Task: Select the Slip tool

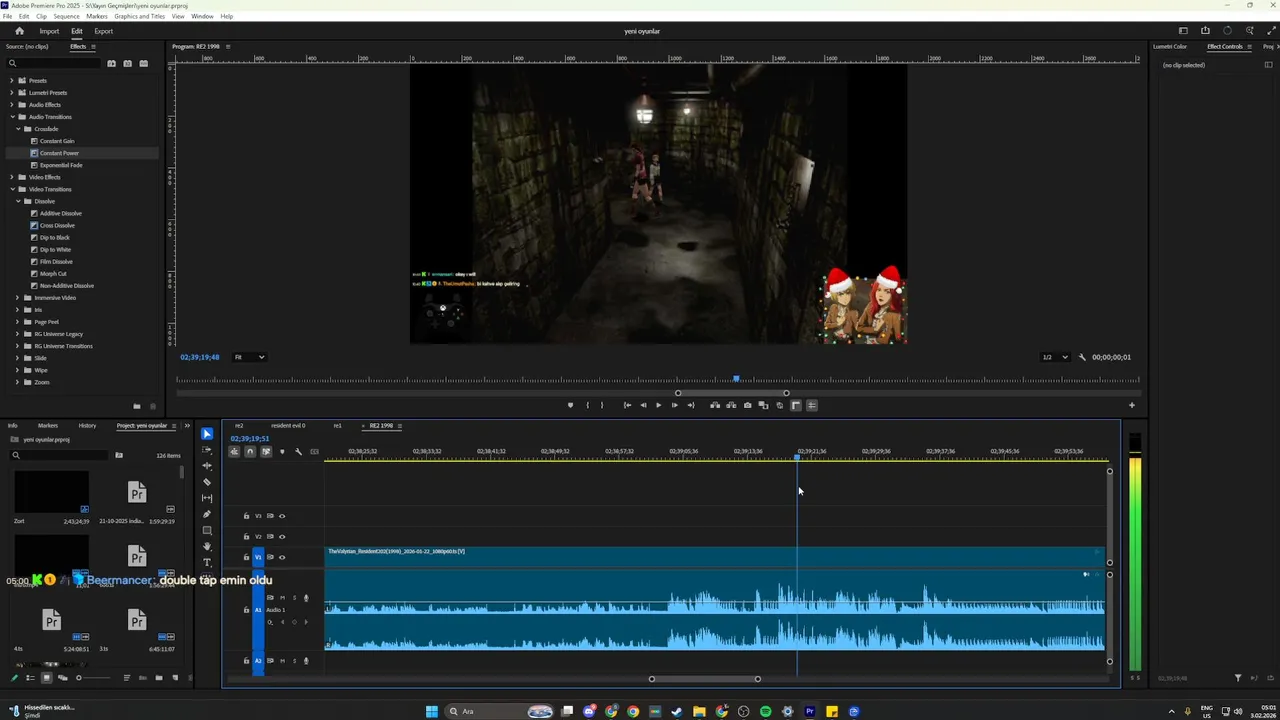Action: 207,498
